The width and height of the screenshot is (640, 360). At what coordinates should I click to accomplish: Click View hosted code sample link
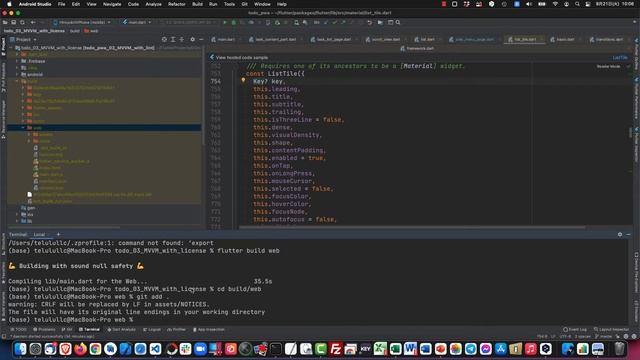(x=242, y=58)
